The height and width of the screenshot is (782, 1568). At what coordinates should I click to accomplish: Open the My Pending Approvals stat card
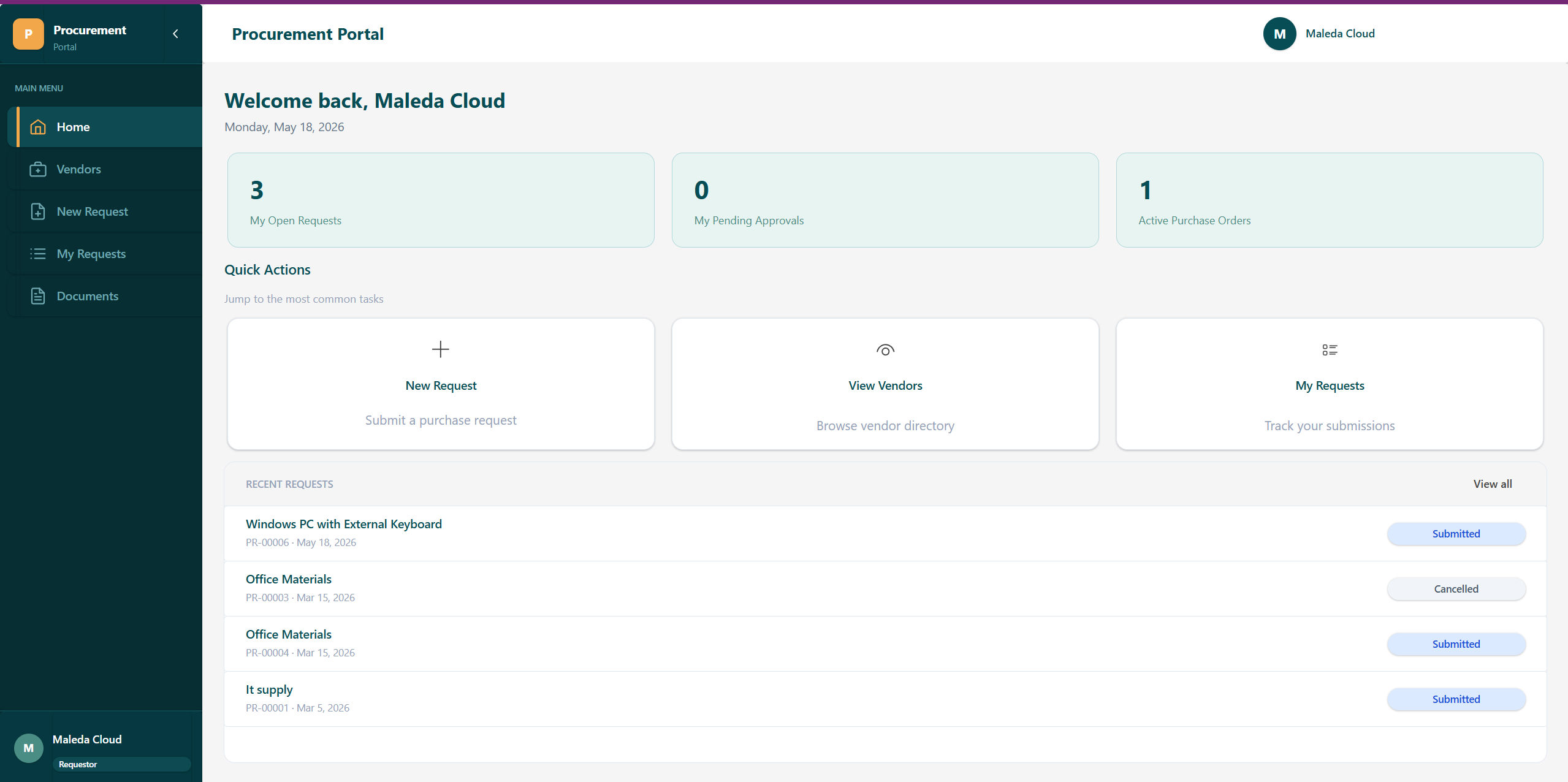[x=885, y=200]
